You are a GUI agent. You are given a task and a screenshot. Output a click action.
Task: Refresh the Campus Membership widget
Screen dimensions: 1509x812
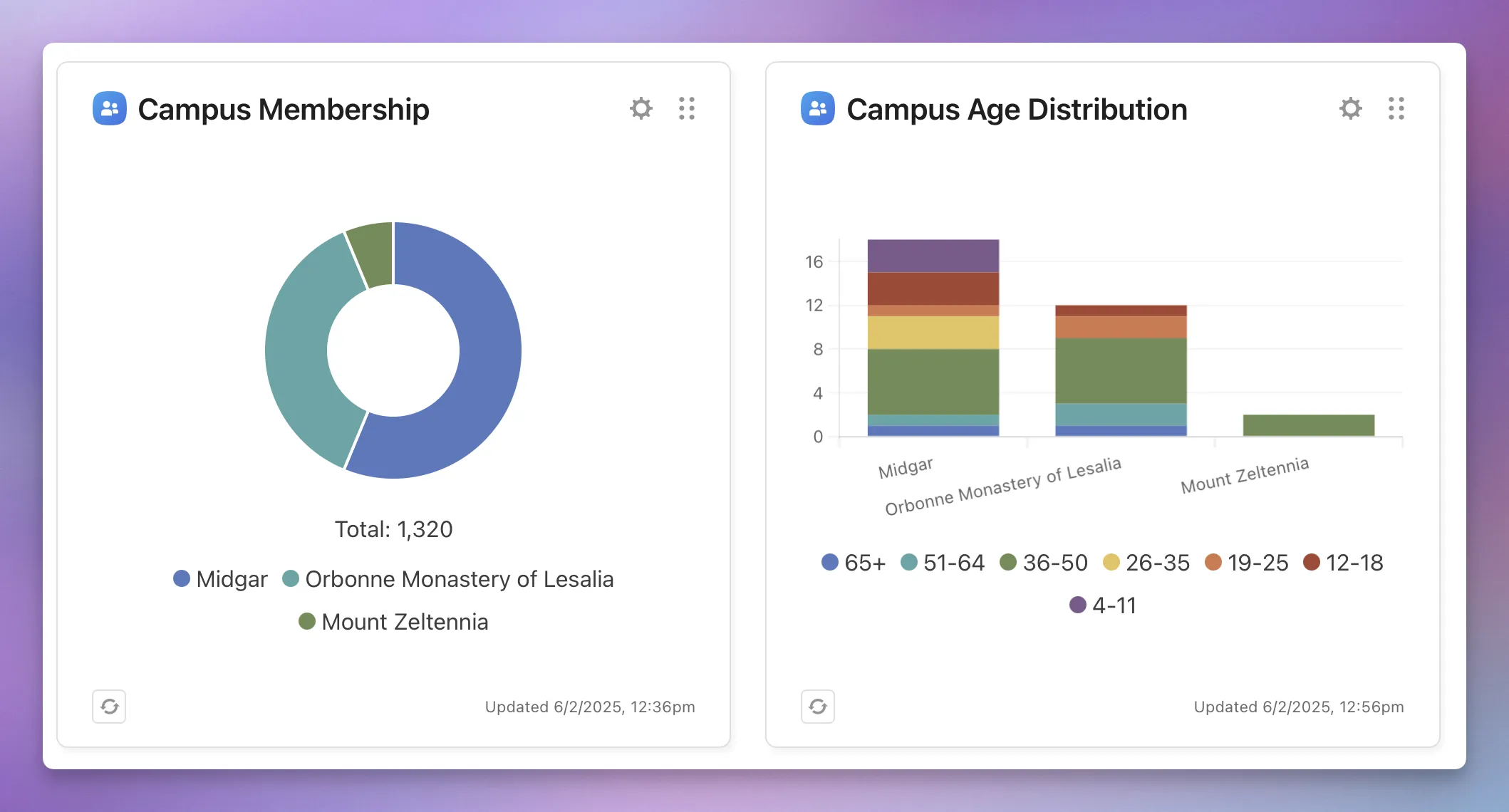point(109,707)
